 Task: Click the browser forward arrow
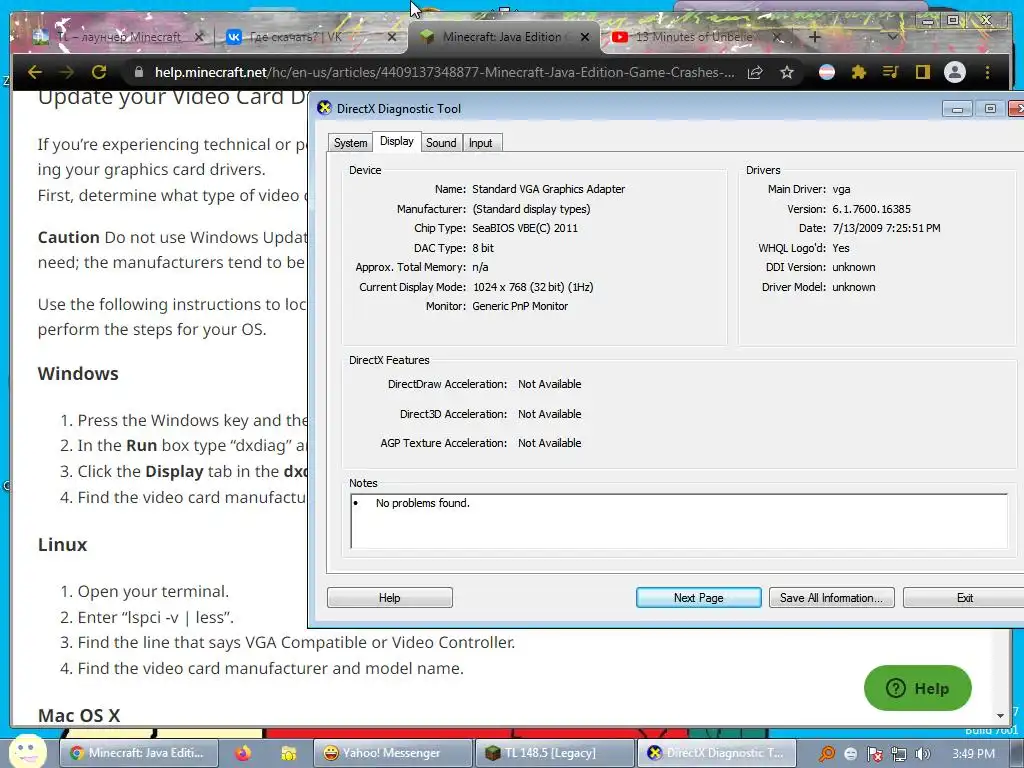[66, 72]
